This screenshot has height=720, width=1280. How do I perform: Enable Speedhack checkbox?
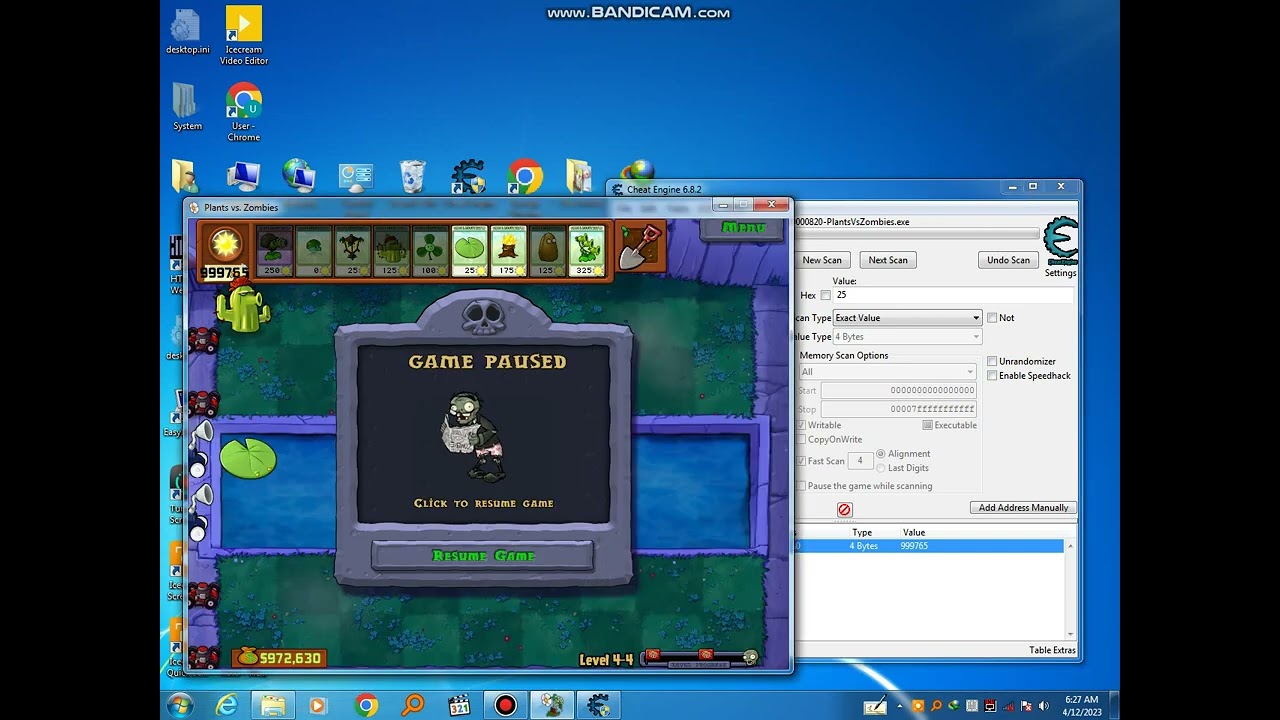pos(992,376)
